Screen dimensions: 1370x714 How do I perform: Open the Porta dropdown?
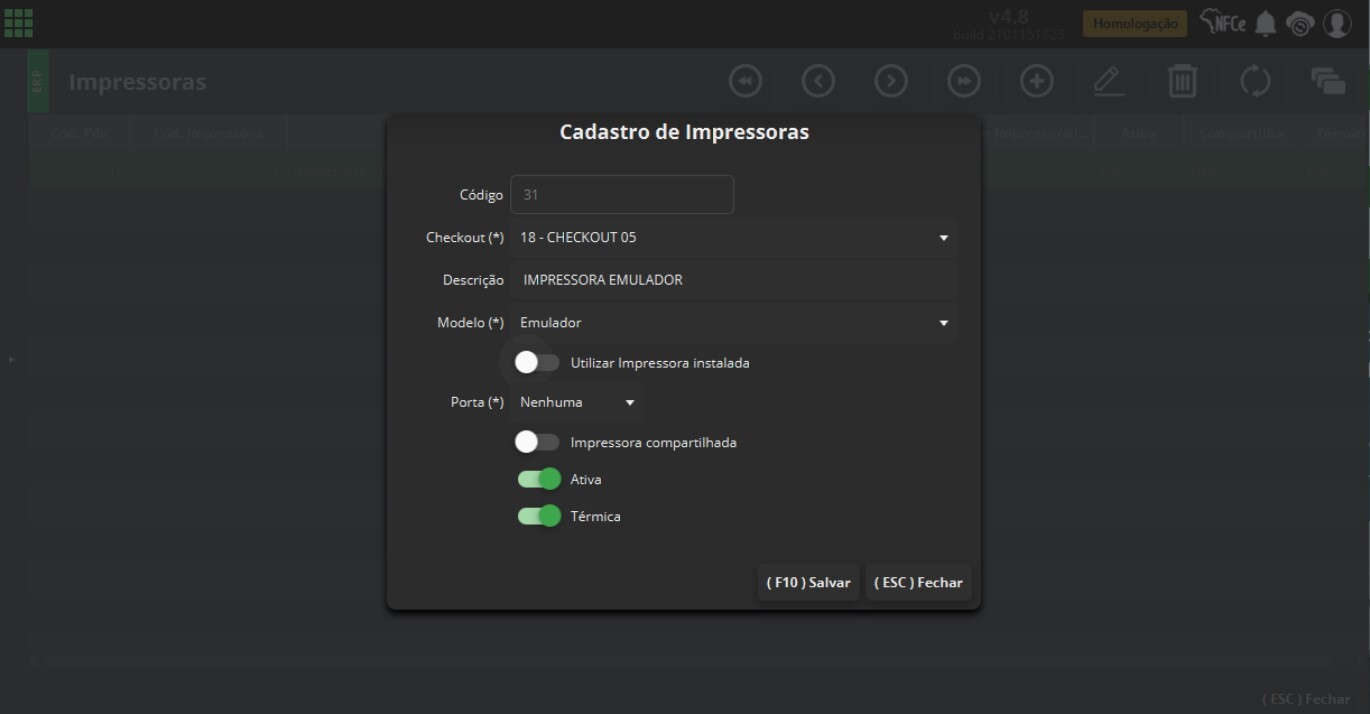[577, 402]
